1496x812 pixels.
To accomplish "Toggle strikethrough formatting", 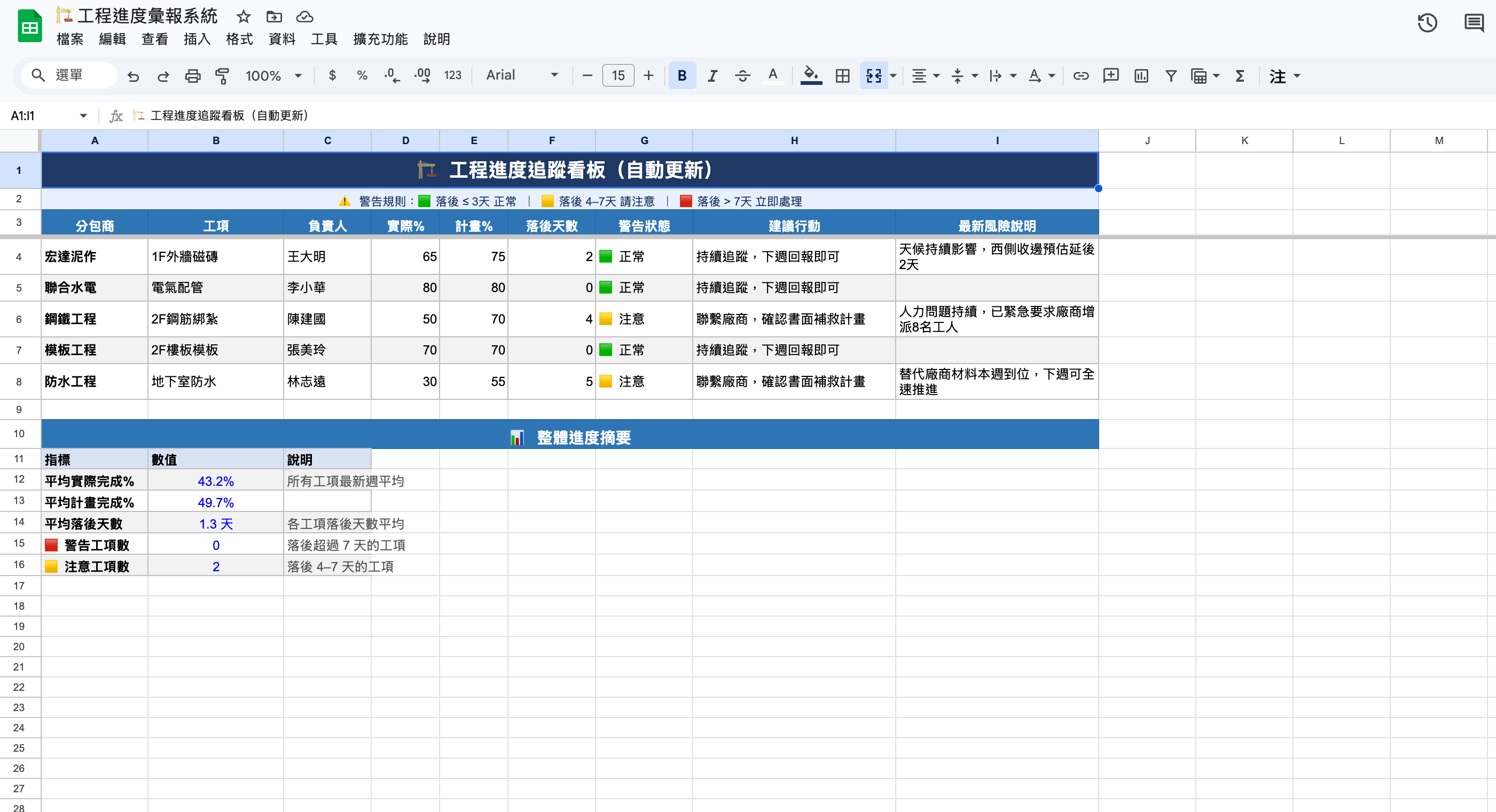I will (x=742, y=75).
